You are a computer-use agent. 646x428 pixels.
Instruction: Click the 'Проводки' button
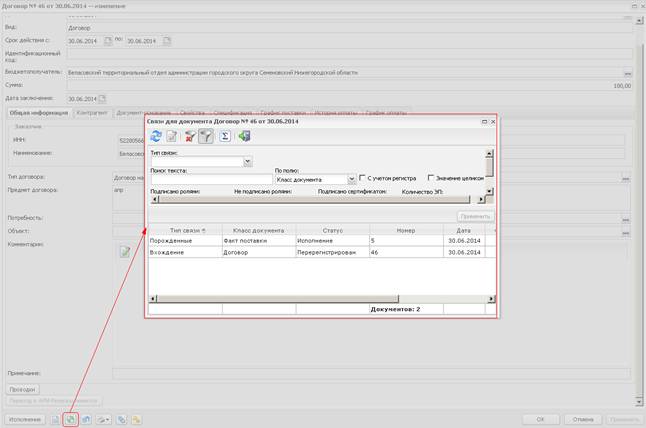click(x=22, y=389)
